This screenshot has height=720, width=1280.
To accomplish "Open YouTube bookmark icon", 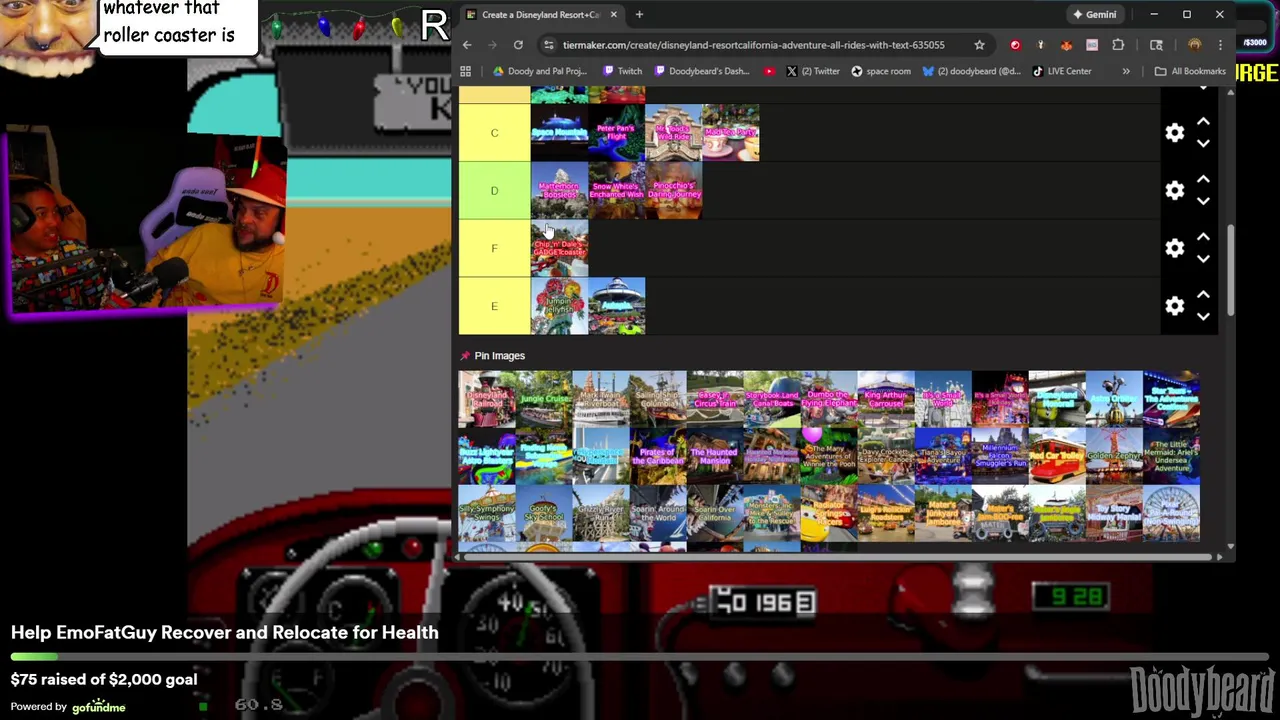I will point(769,71).
